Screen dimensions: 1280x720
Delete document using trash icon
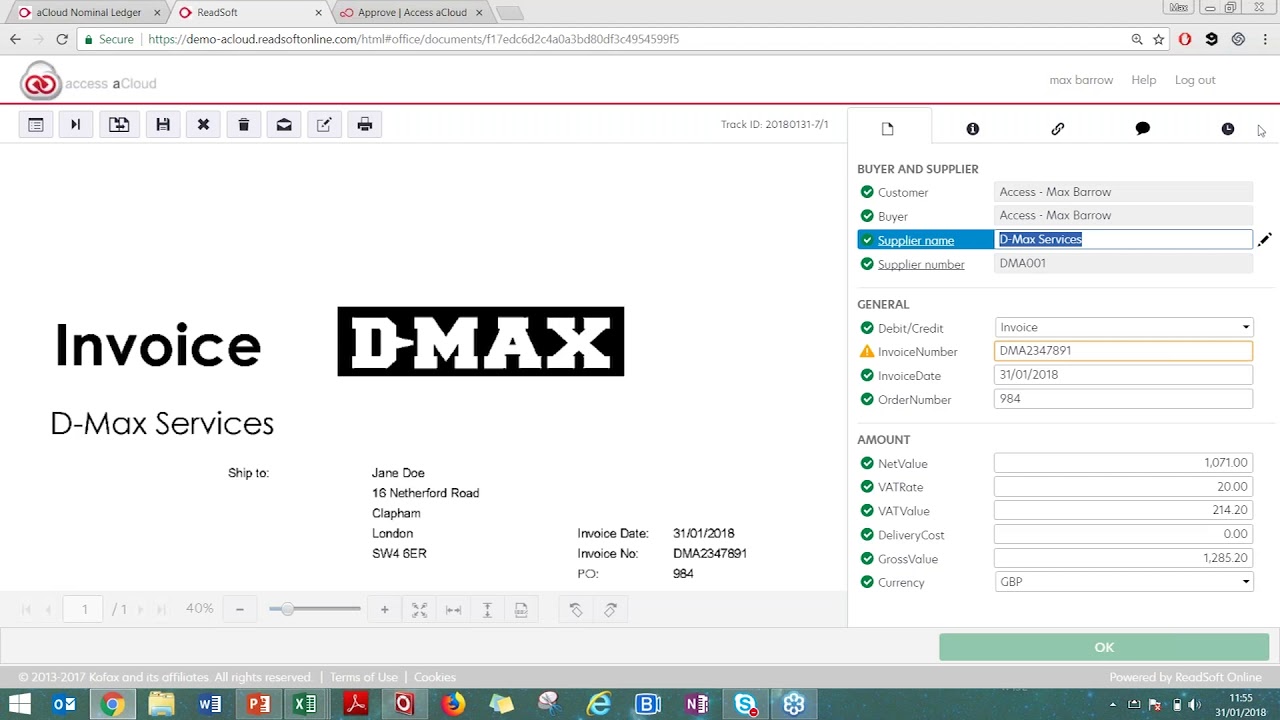pyautogui.click(x=243, y=124)
